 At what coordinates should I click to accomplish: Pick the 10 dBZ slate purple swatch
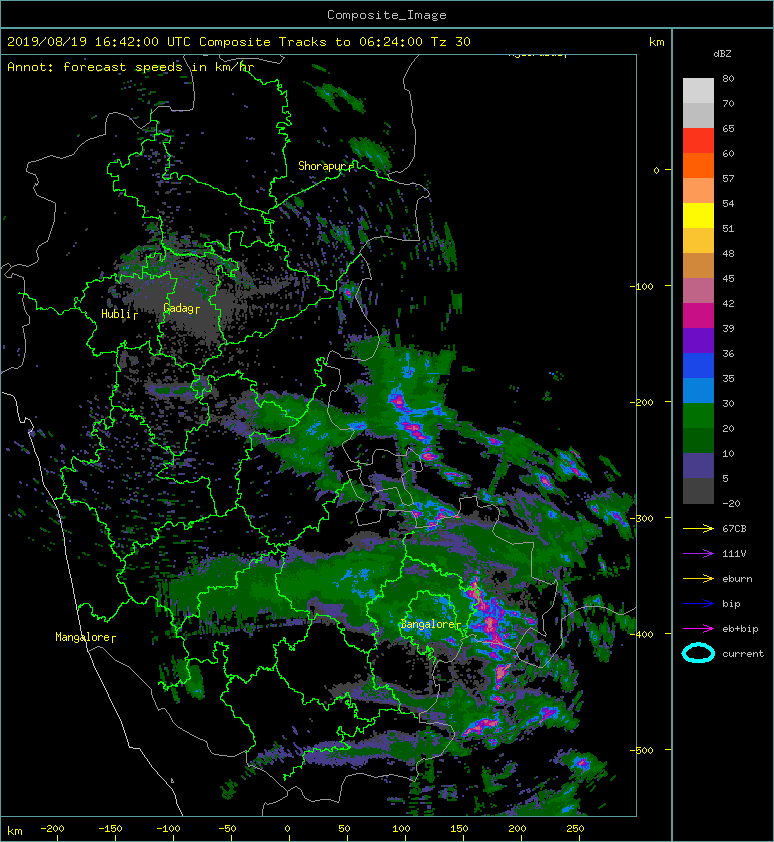pyautogui.click(x=698, y=465)
